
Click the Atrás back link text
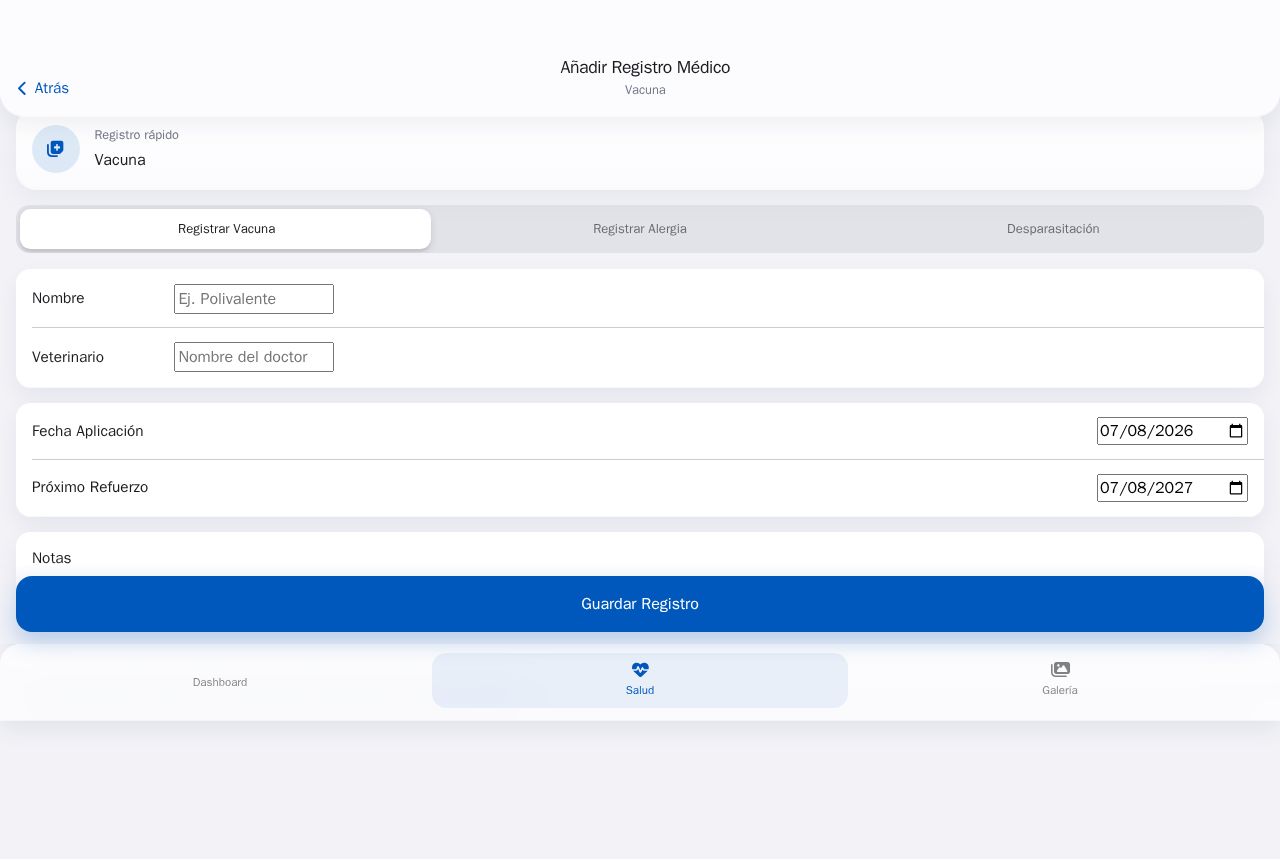[52, 89]
